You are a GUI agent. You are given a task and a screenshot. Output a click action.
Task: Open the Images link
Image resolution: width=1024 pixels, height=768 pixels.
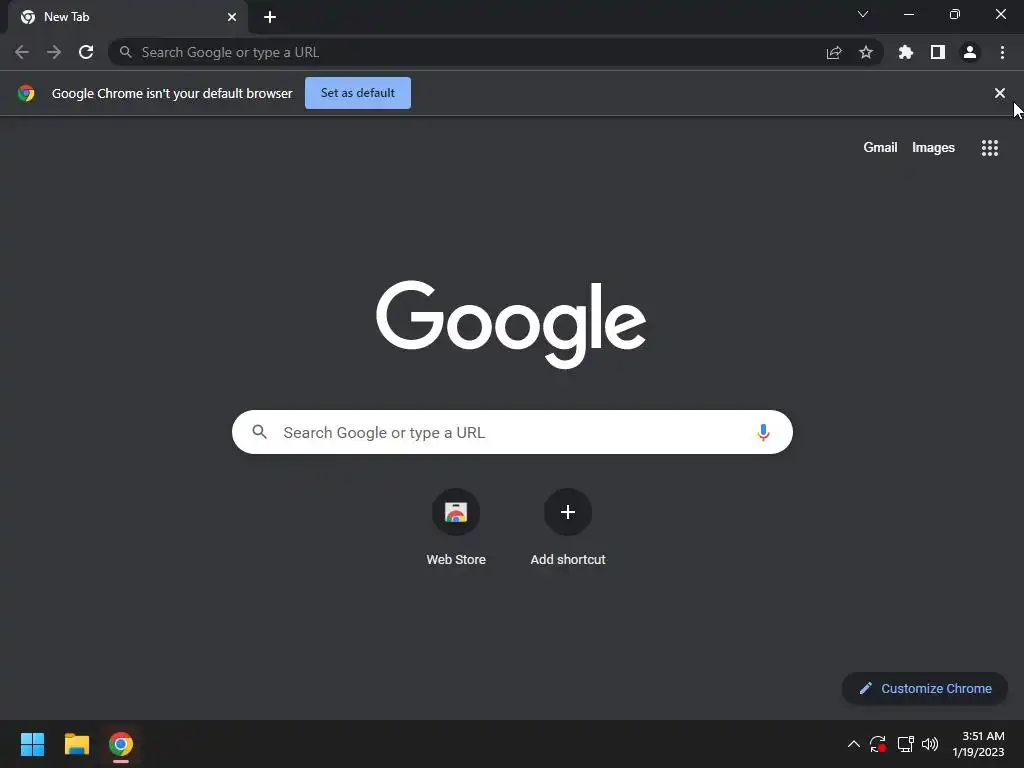pyautogui.click(x=933, y=148)
